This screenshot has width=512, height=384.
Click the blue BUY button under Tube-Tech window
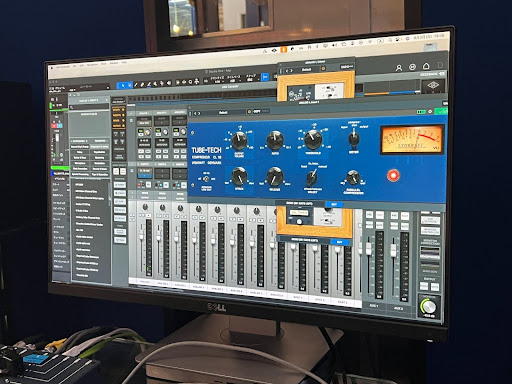334,204
